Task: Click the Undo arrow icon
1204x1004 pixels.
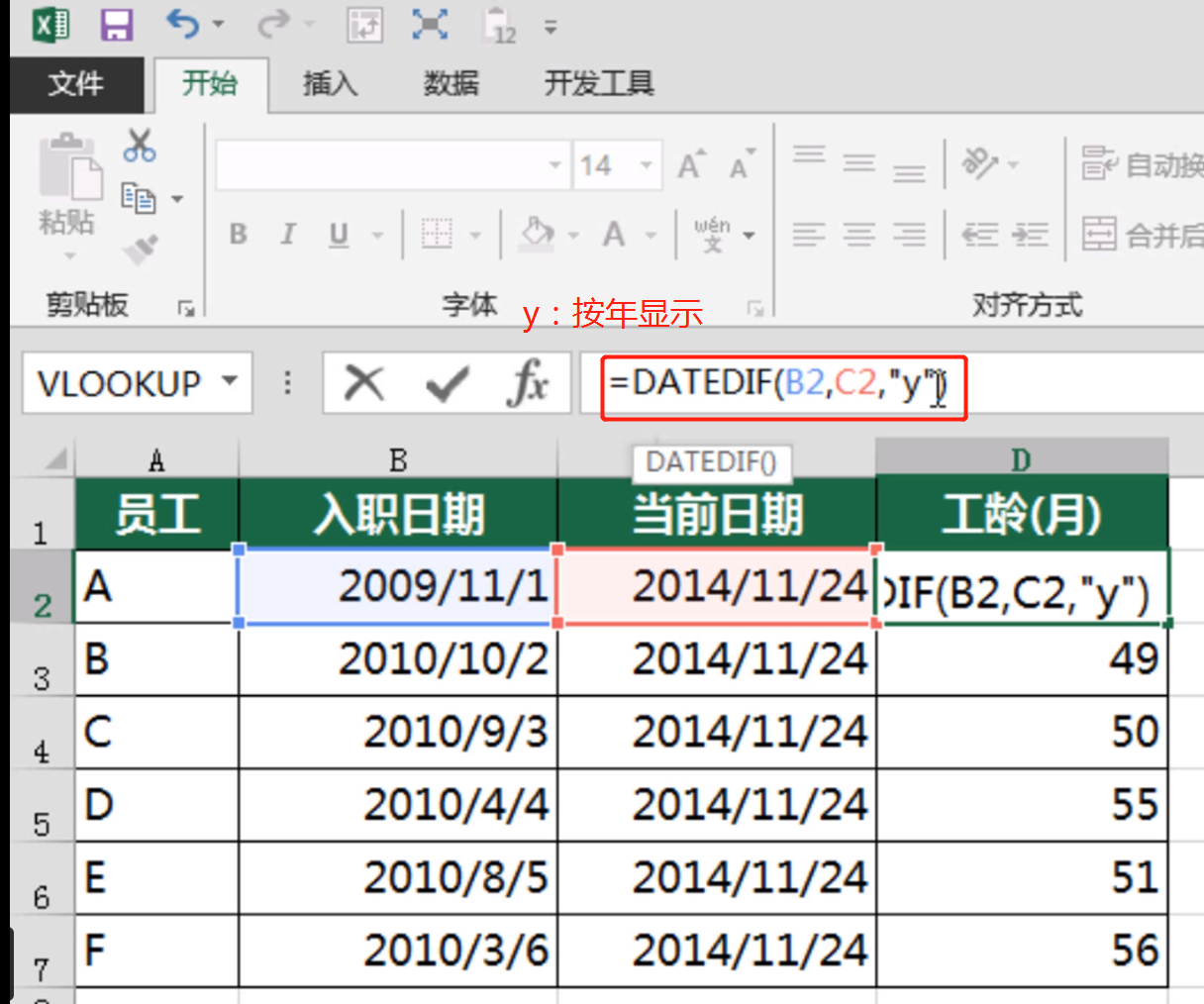Action: click(182, 24)
